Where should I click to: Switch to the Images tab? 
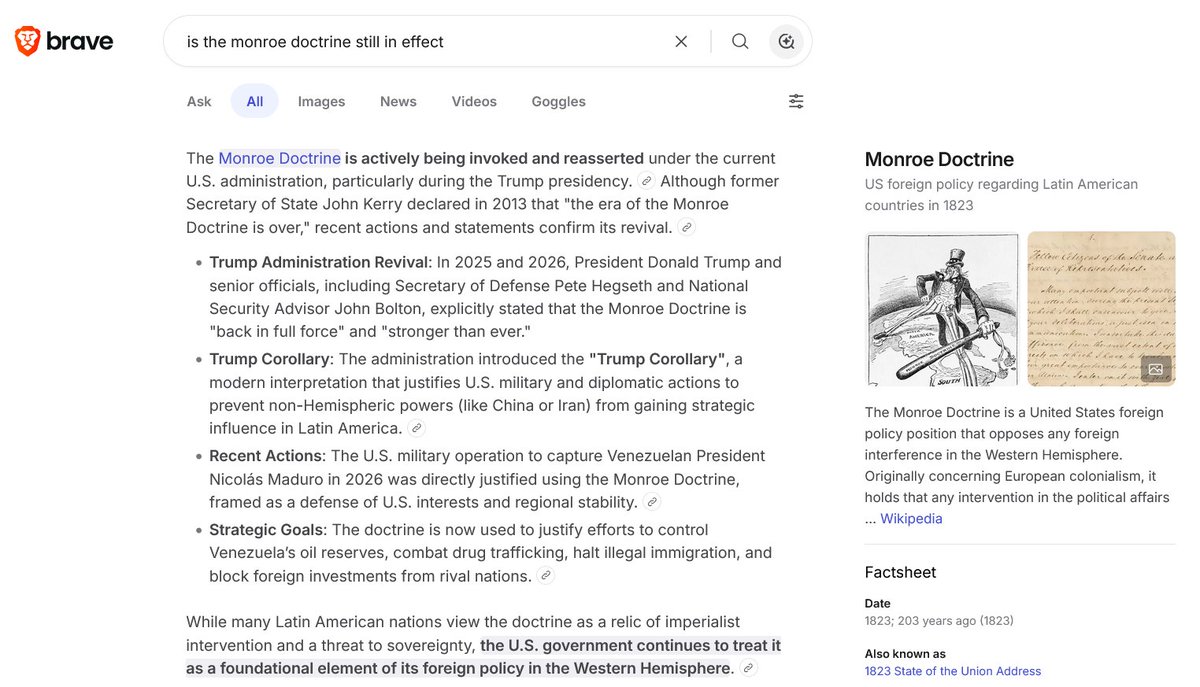click(321, 101)
